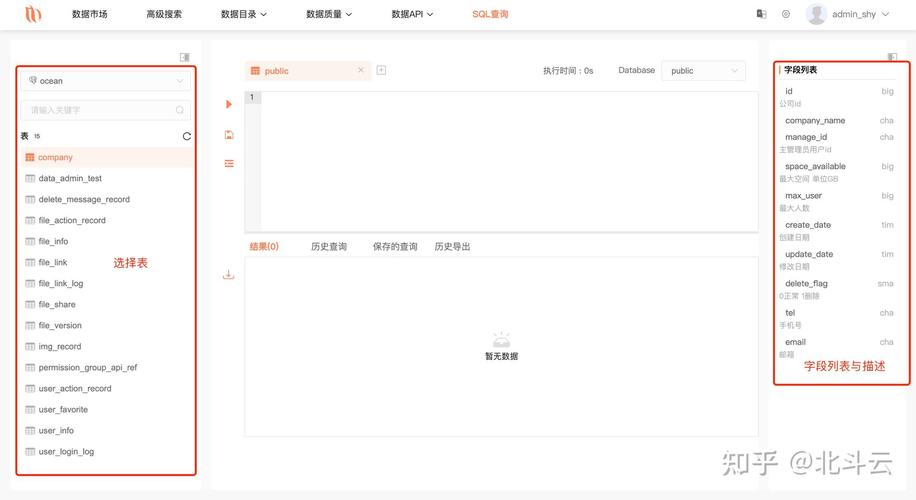Select the company table

[107, 157]
